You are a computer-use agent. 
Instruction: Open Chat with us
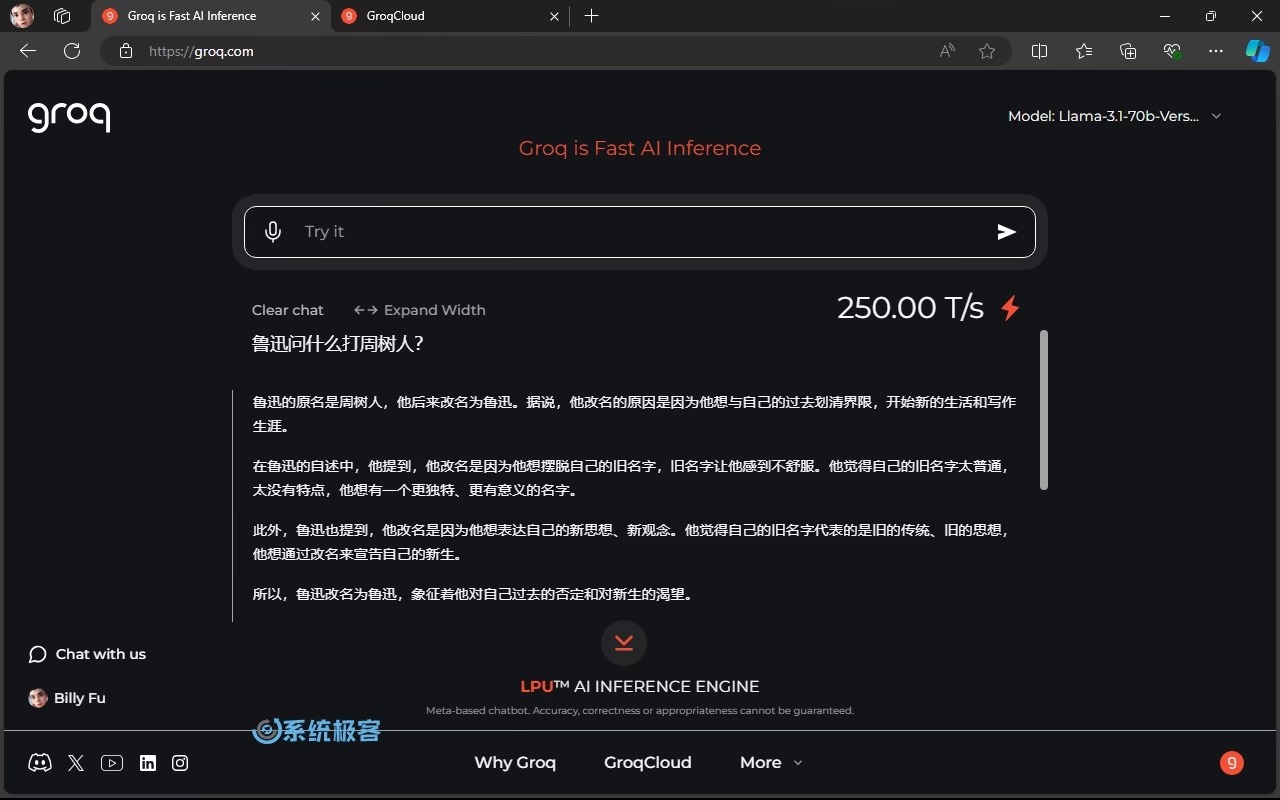(x=87, y=654)
